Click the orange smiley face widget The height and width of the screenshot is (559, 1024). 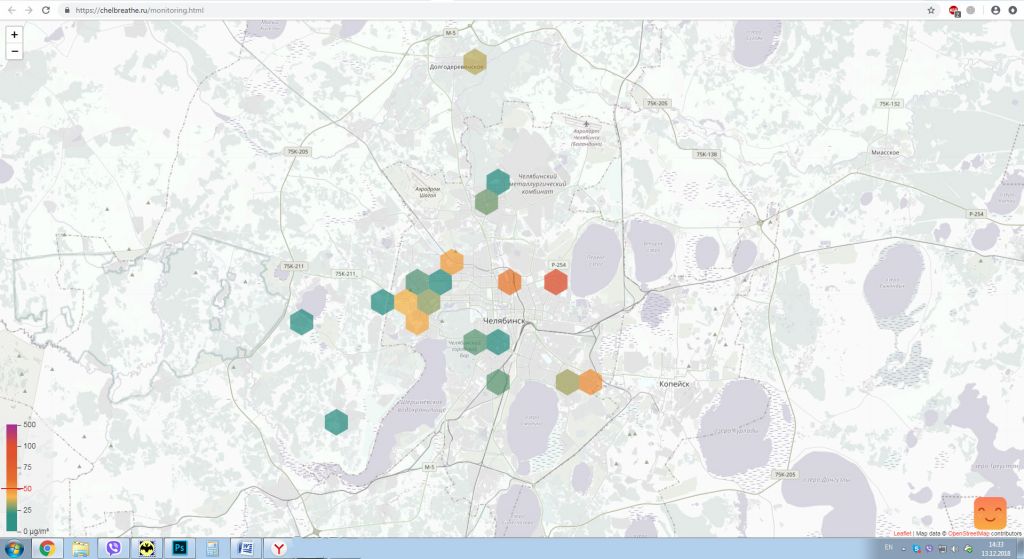(990, 513)
